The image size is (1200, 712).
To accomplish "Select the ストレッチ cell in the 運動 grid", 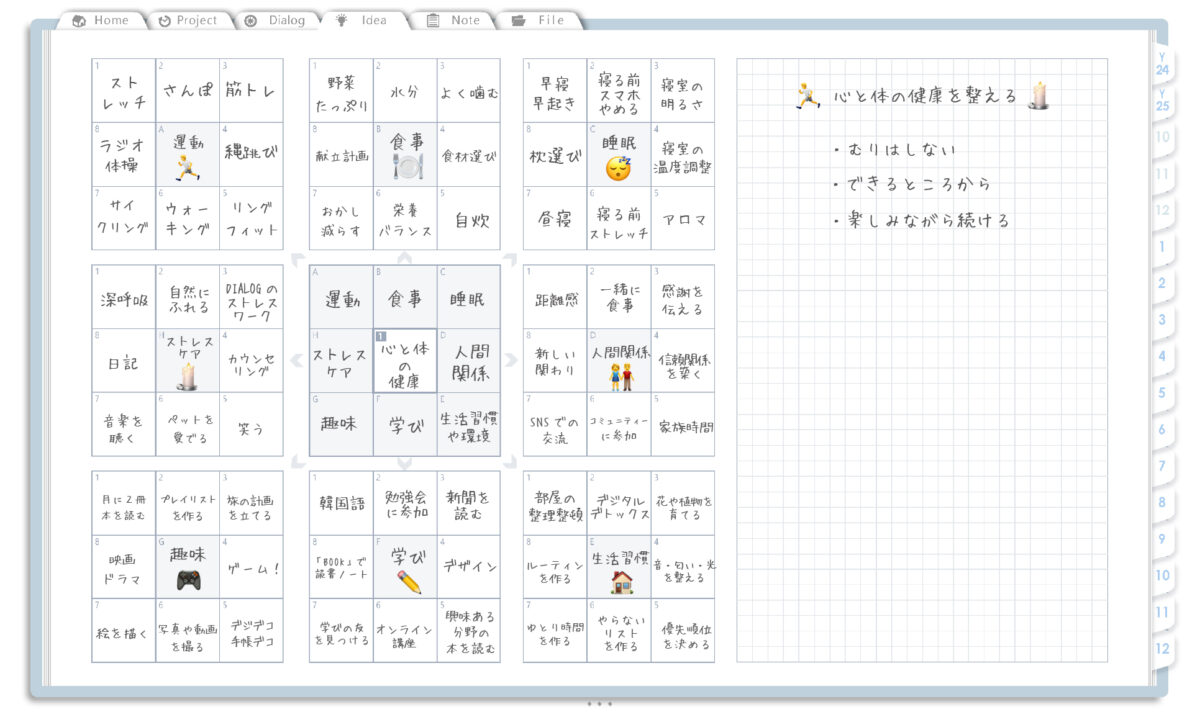I will pyautogui.click(x=124, y=92).
